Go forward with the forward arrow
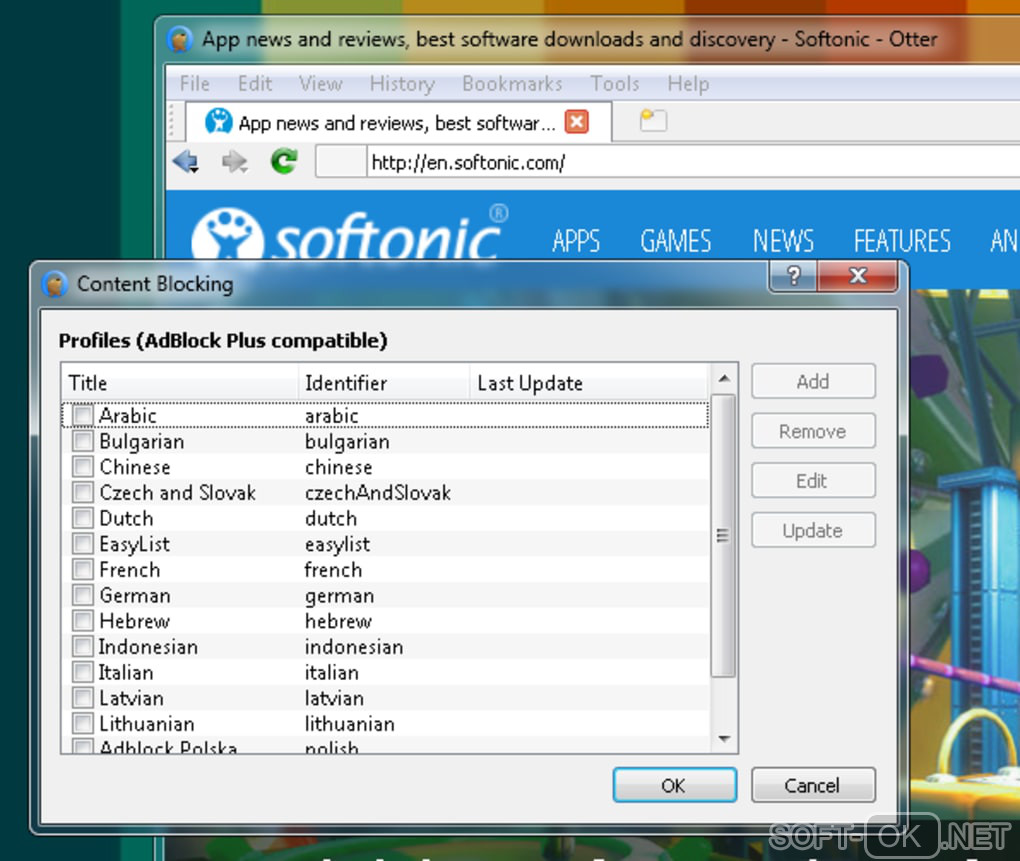This screenshot has width=1020, height=861. pyautogui.click(x=234, y=161)
